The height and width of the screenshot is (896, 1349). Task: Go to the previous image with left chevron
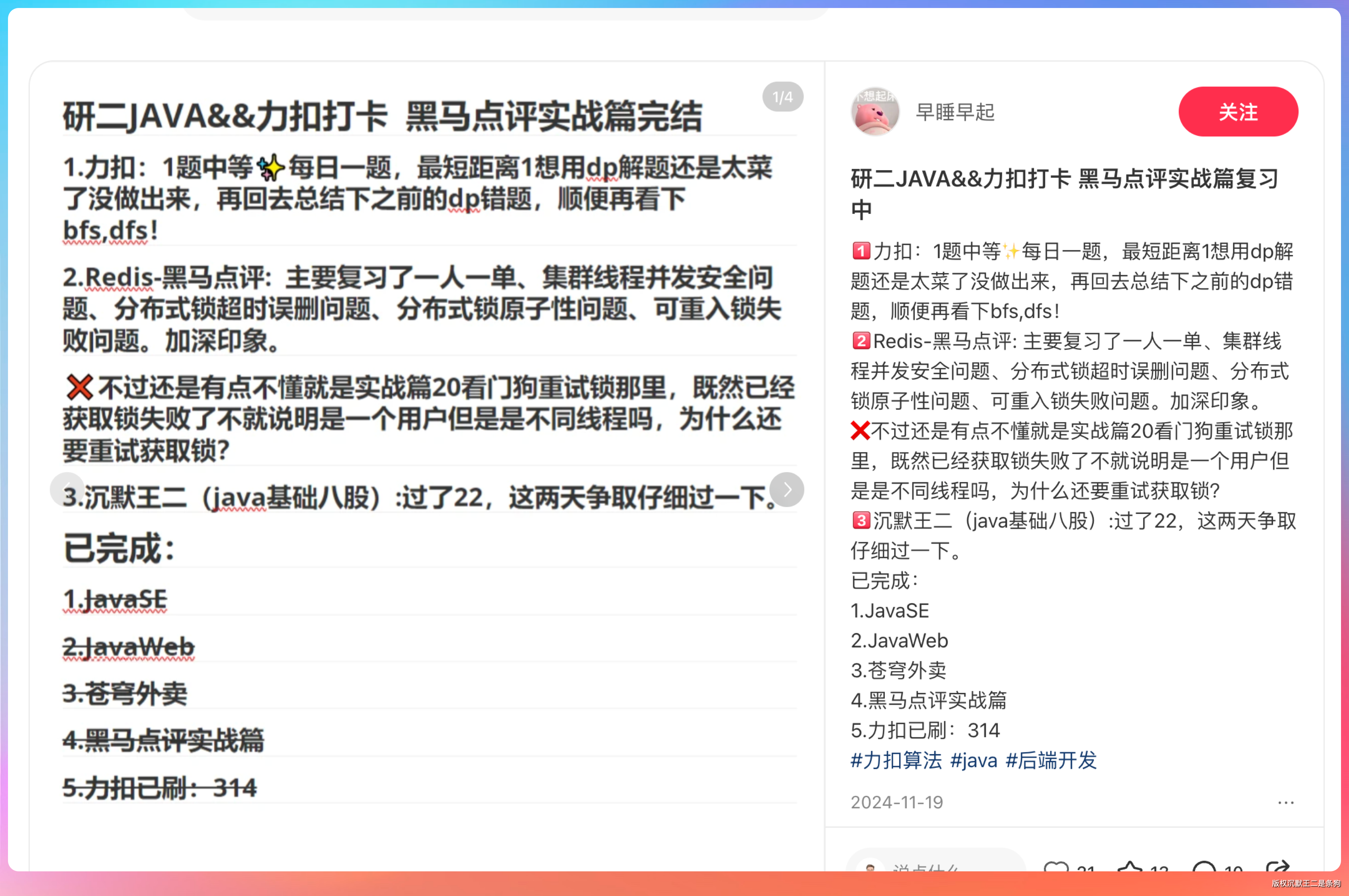[67, 490]
